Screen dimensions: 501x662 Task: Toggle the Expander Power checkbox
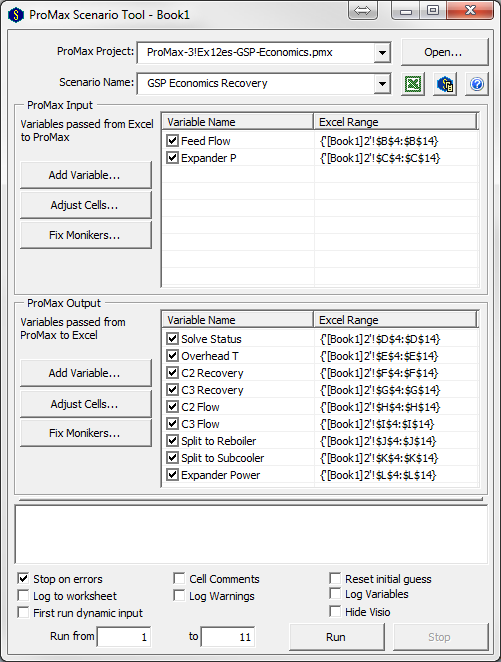click(172, 475)
